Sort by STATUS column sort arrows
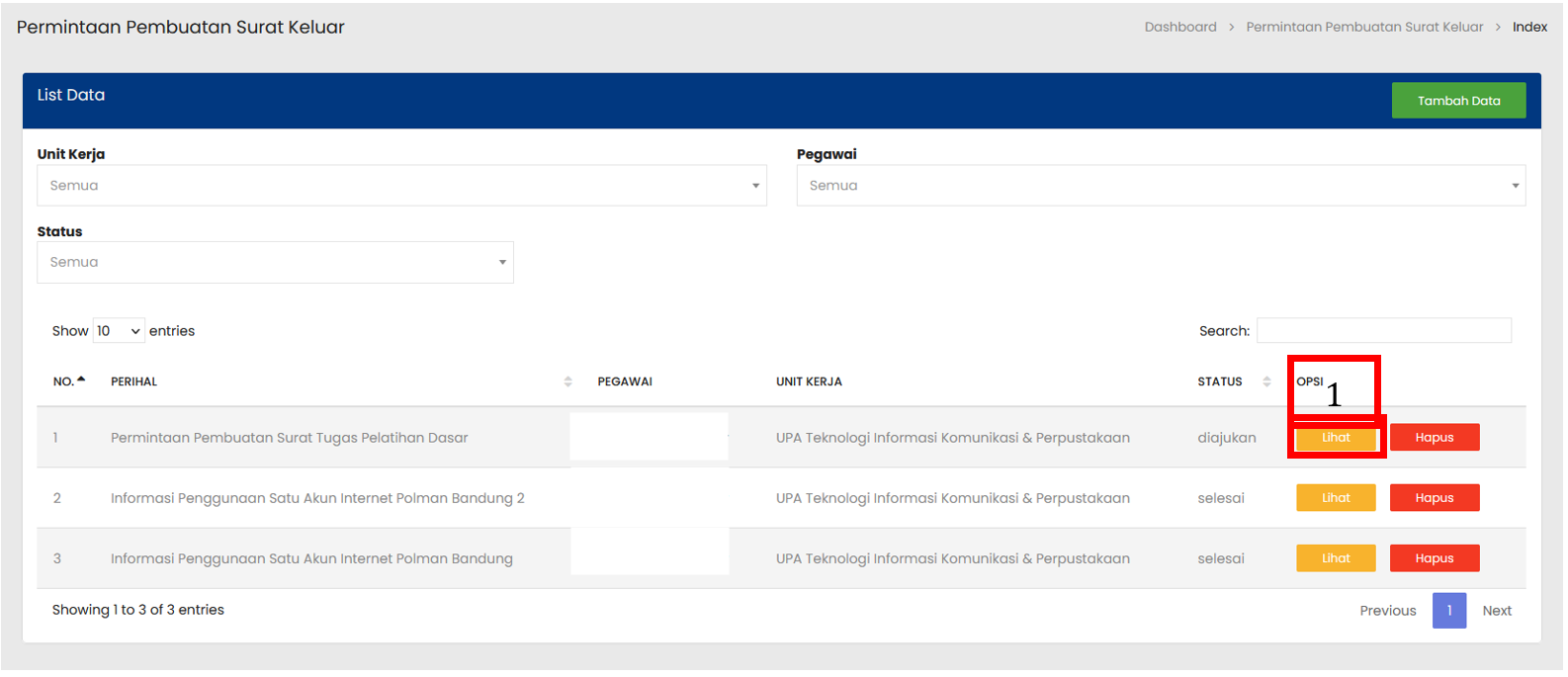The height and width of the screenshot is (677, 1568). pos(1266,381)
